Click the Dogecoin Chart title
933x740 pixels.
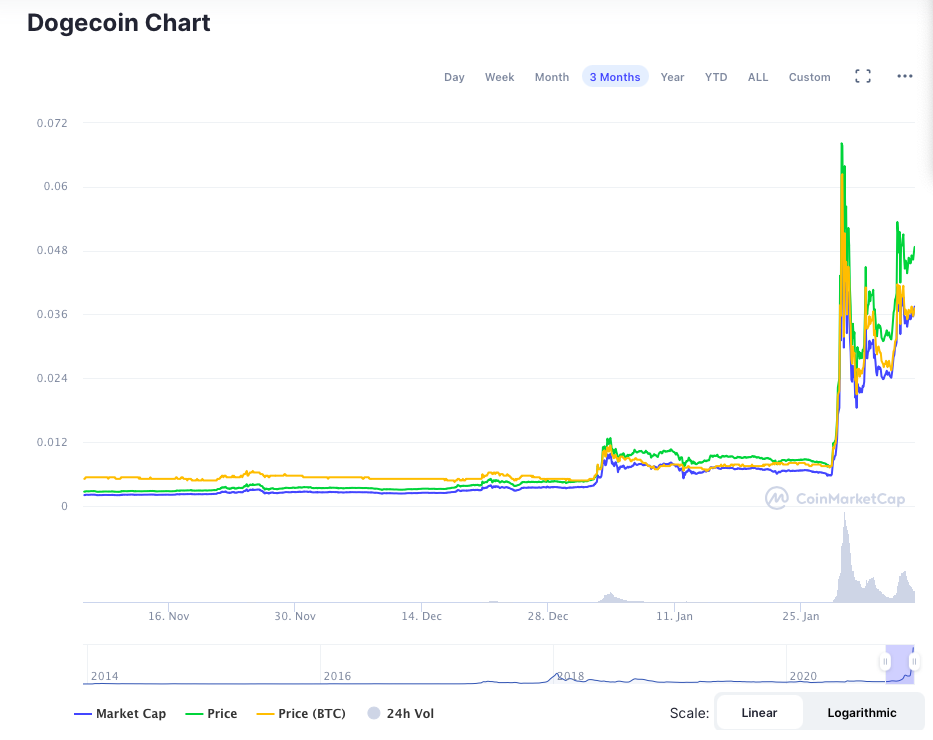(x=118, y=22)
